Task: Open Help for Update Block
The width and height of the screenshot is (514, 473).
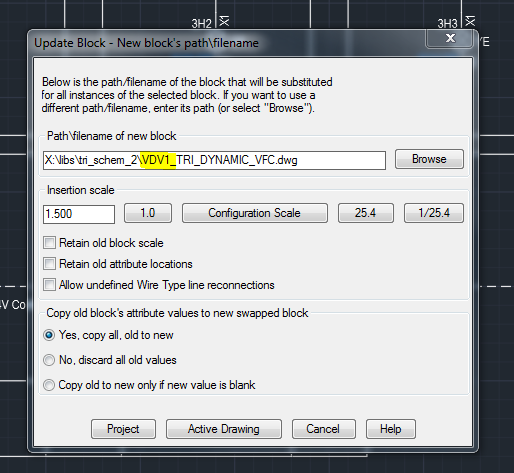Action: [391, 429]
